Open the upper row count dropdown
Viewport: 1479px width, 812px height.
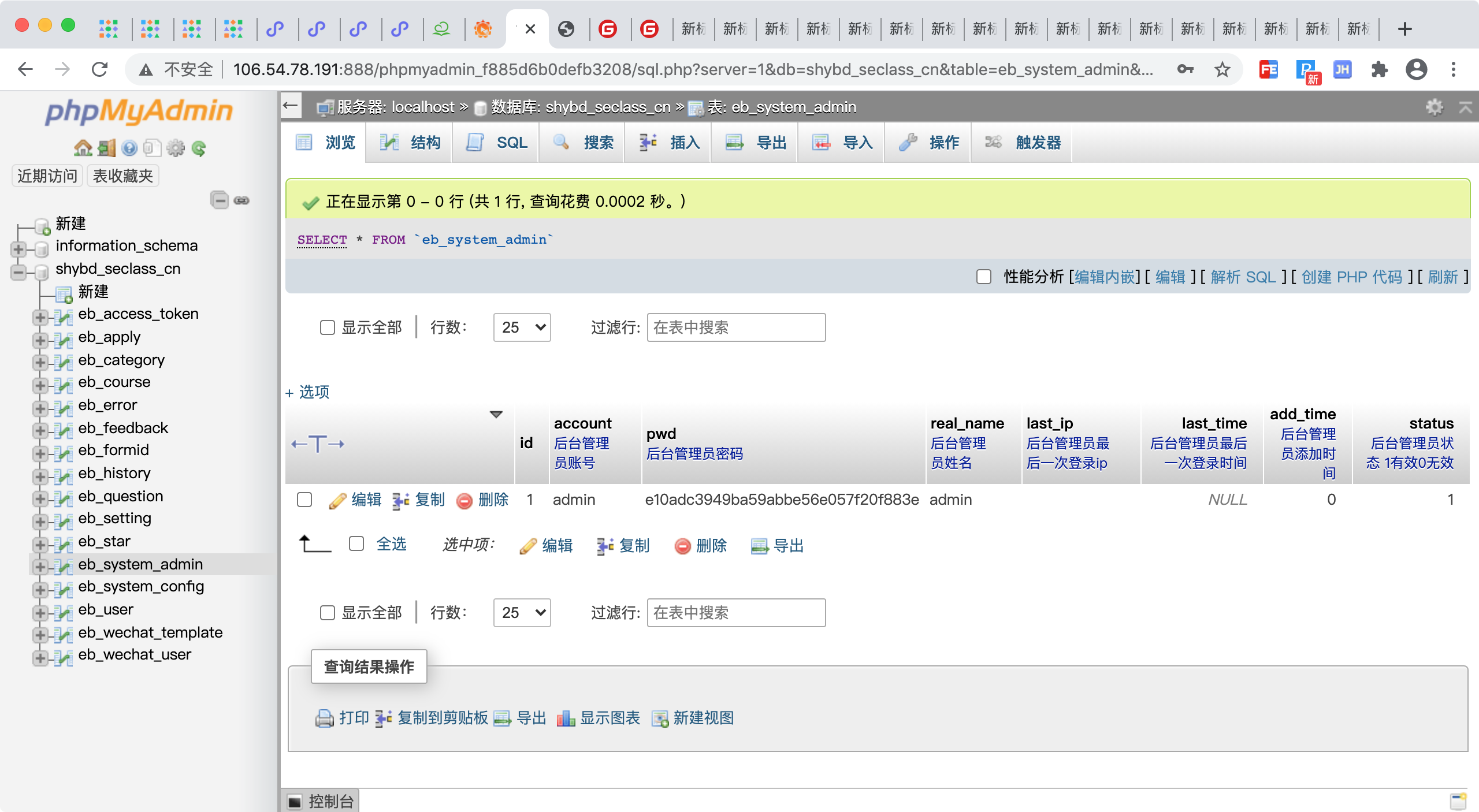click(522, 327)
